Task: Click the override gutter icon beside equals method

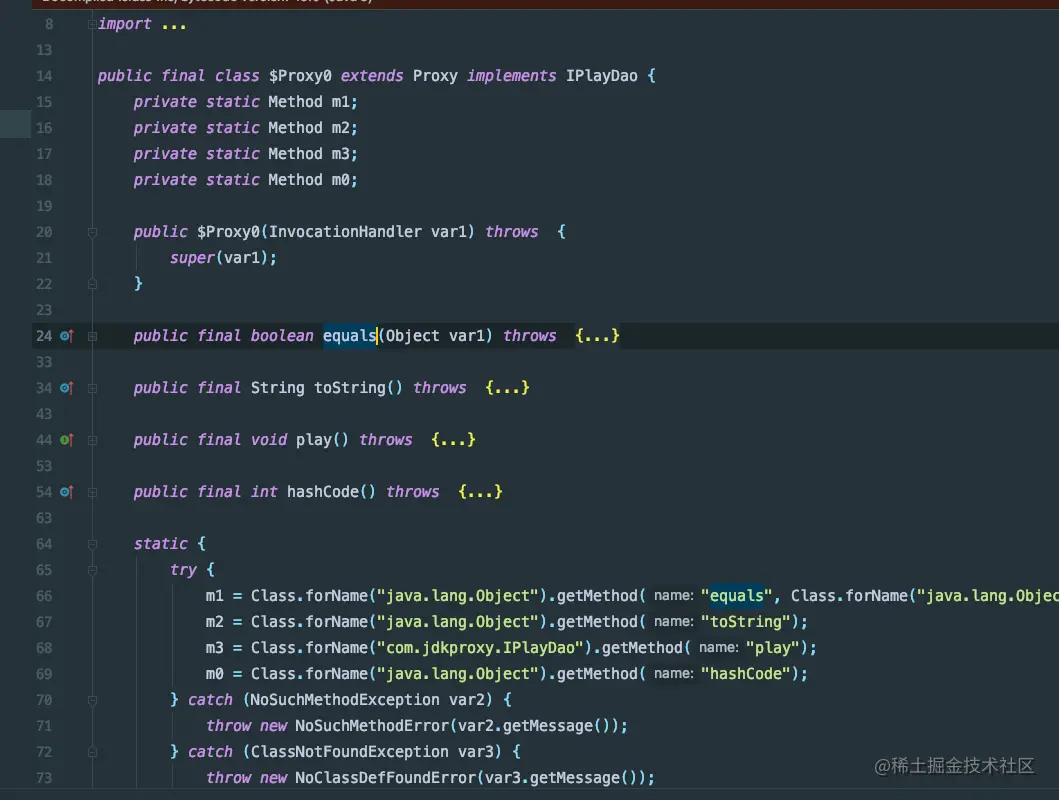Action: 66,336
